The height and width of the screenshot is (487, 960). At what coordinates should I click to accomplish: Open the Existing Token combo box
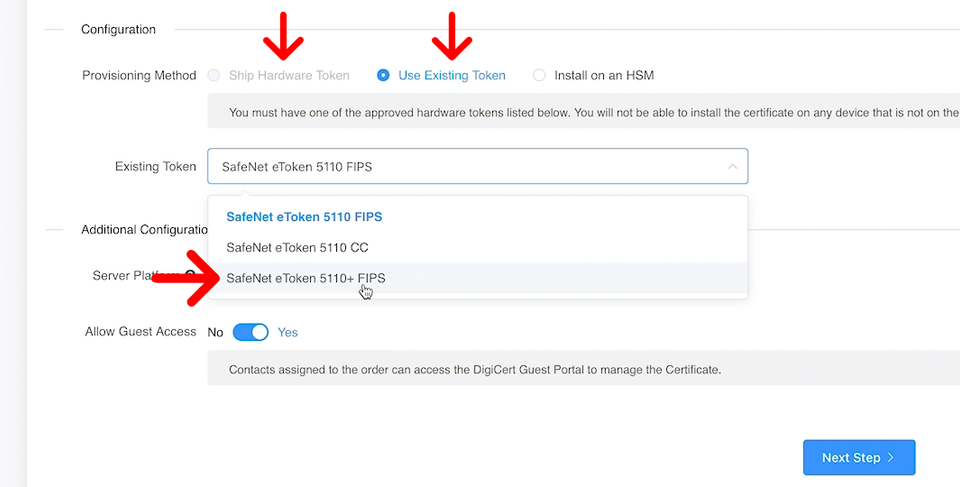point(470,167)
